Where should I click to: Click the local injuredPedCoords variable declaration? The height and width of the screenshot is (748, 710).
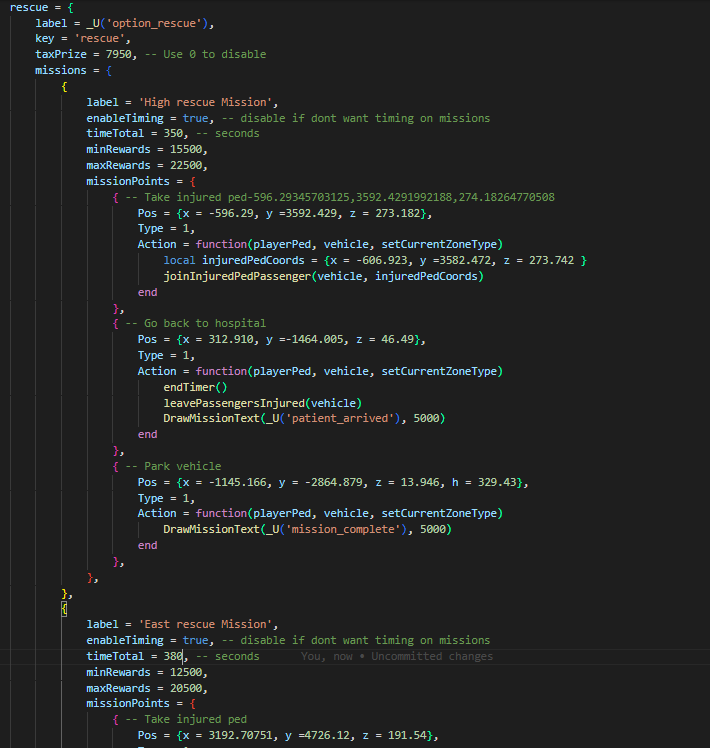tap(234, 260)
